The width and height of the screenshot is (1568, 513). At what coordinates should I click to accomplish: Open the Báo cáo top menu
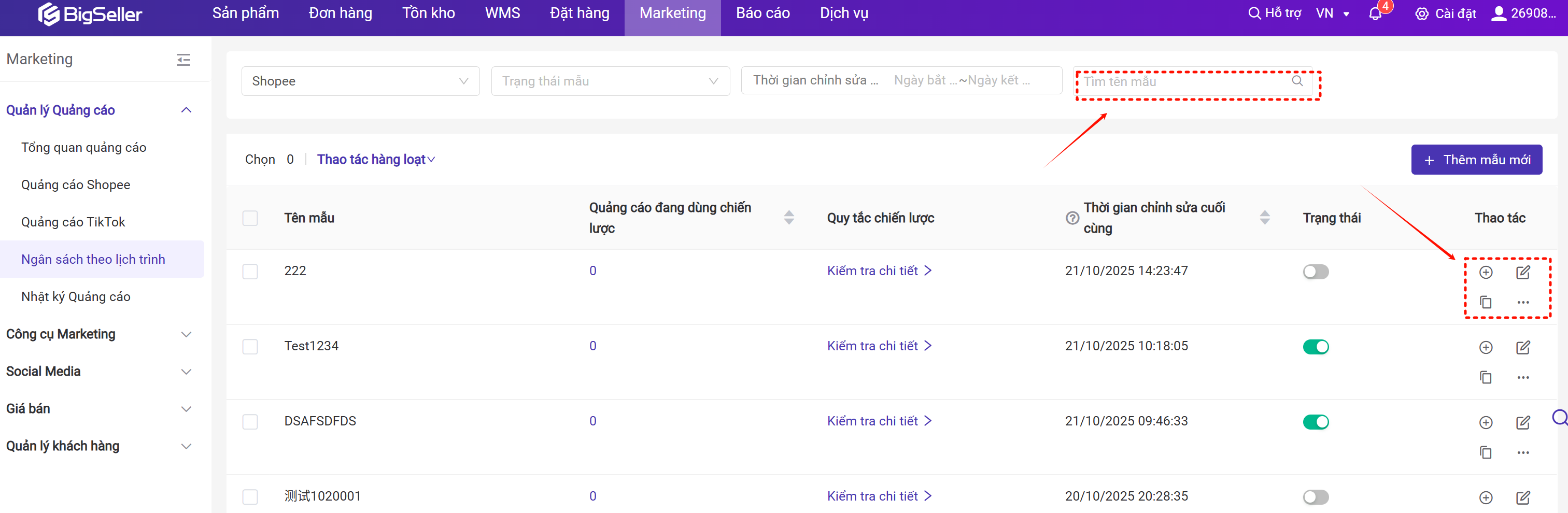tap(762, 13)
